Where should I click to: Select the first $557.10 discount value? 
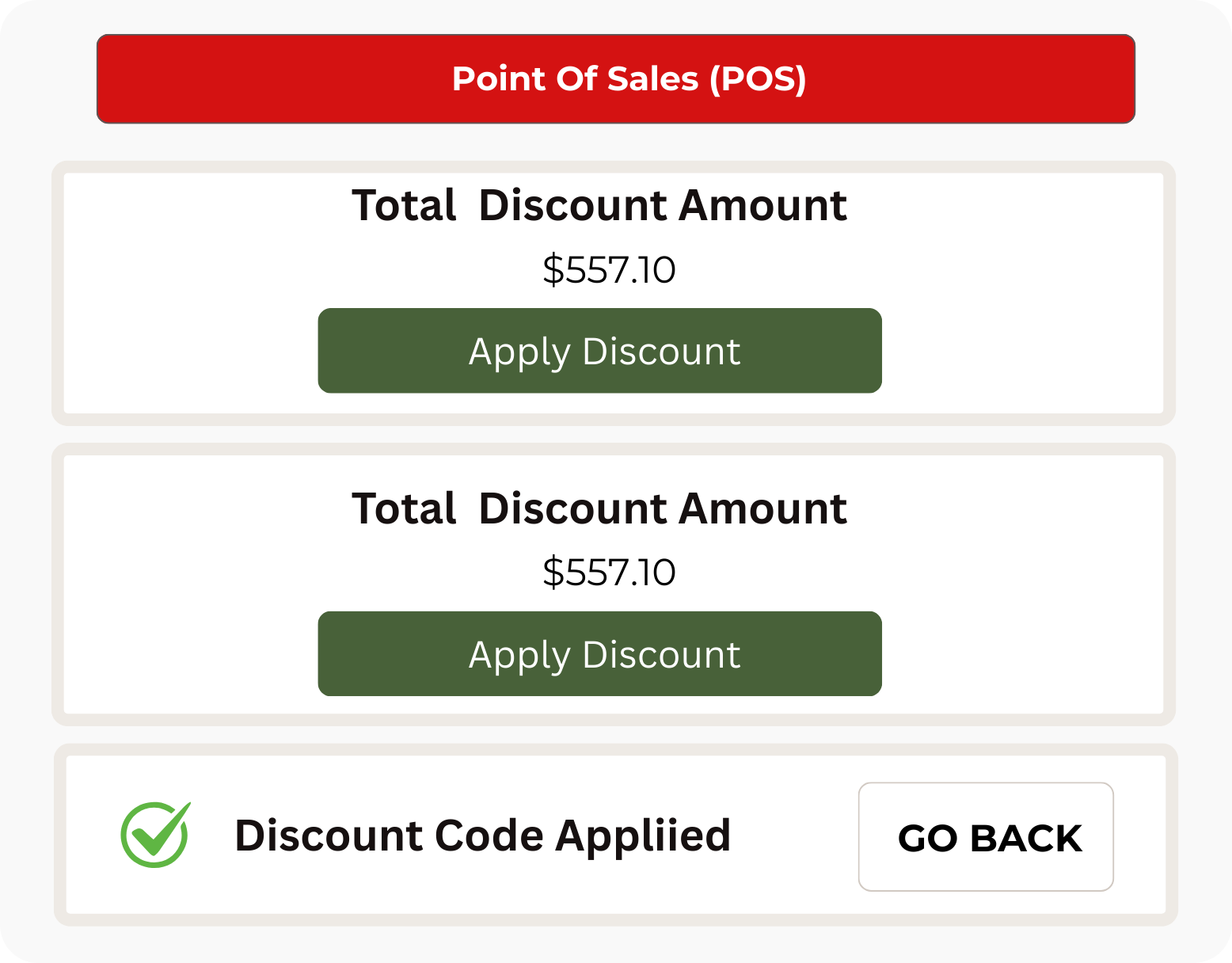[x=609, y=270]
